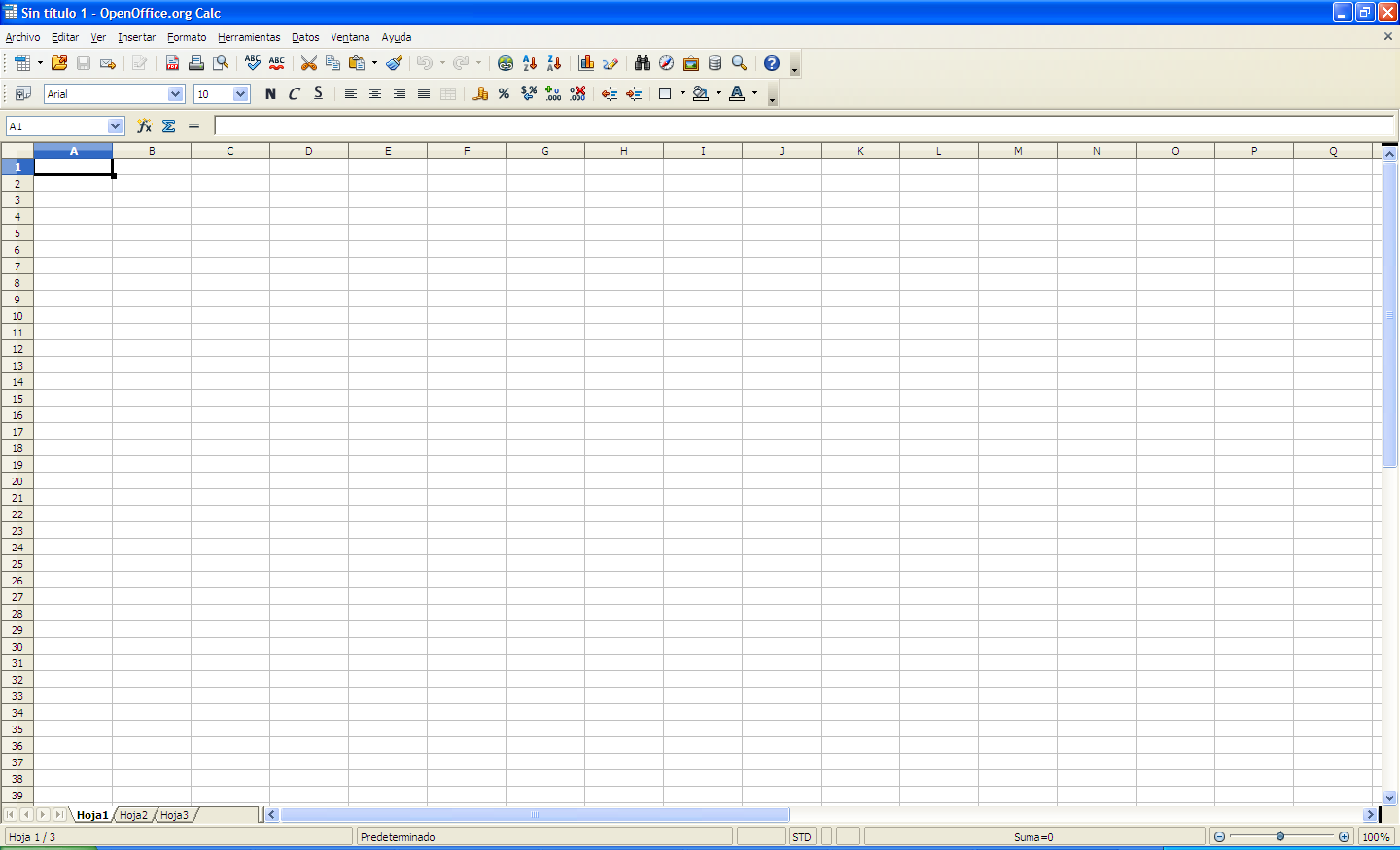
Task: Click the zoom slider handle
Action: pyautogui.click(x=1280, y=836)
